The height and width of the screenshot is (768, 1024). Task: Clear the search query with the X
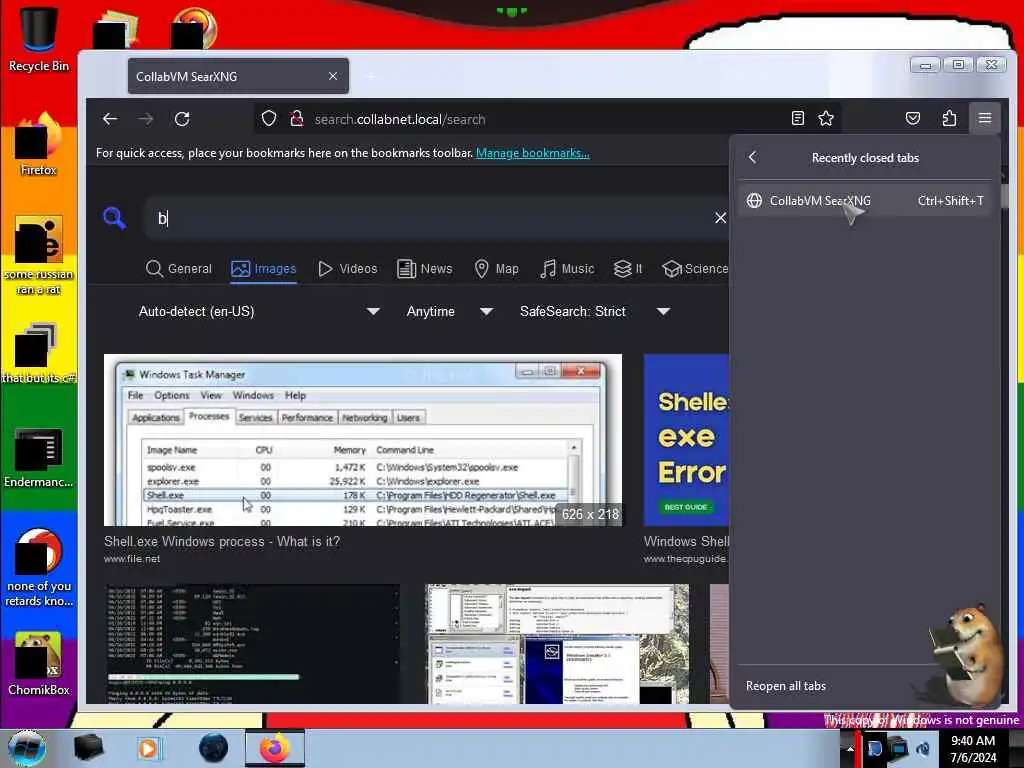click(720, 217)
